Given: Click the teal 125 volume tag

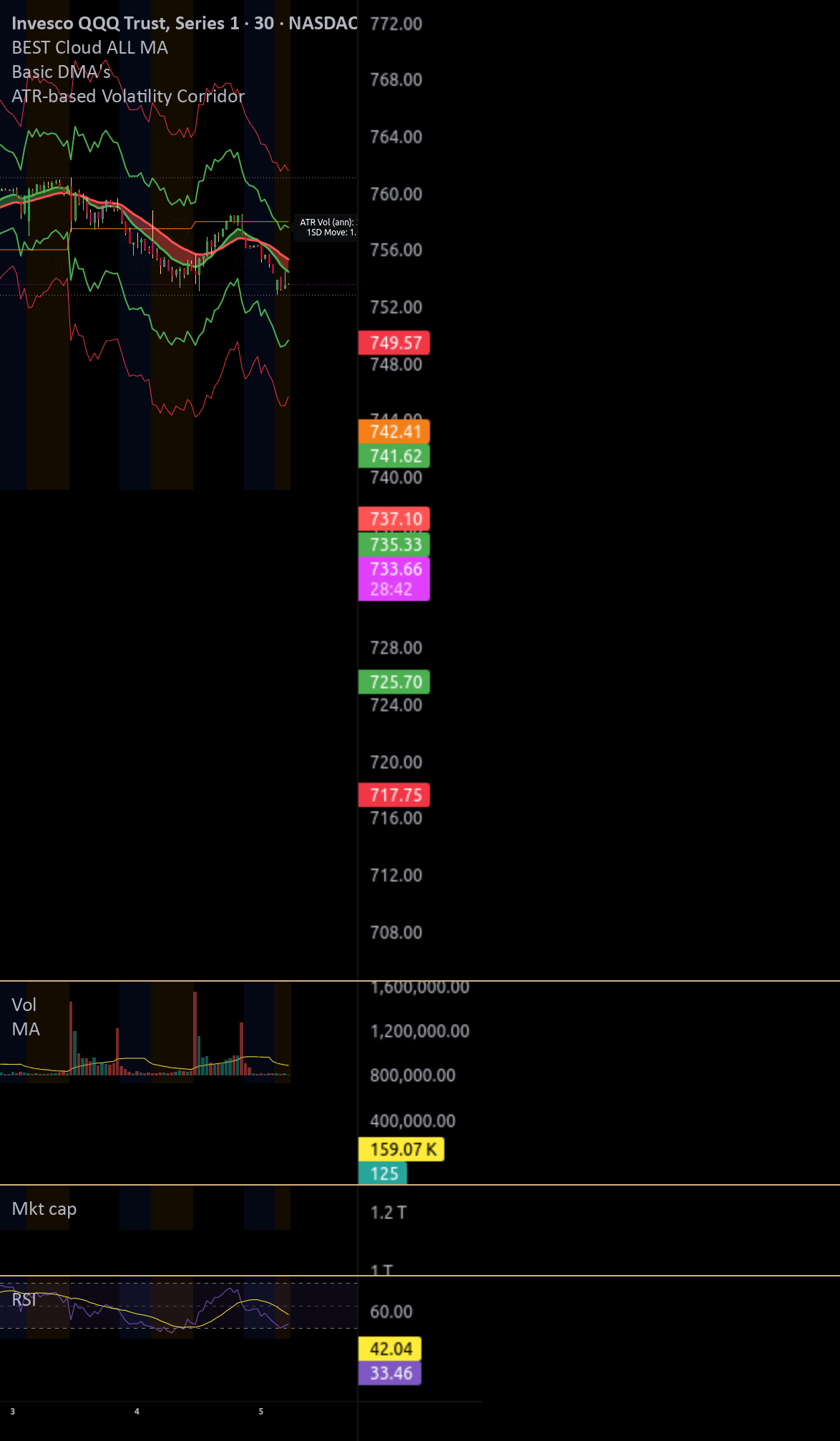Looking at the screenshot, I should [383, 1173].
